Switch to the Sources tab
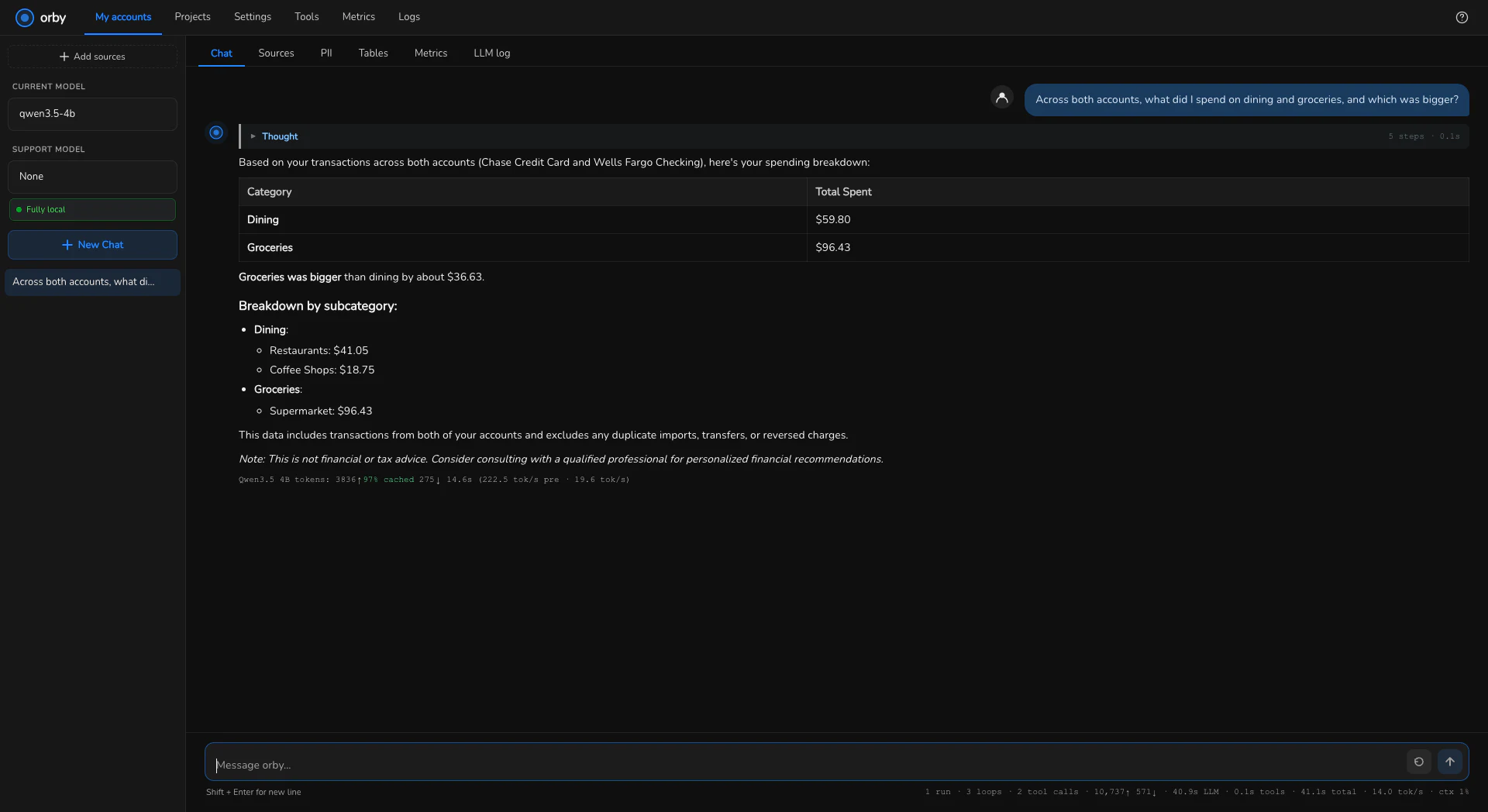This screenshot has width=1488, height=812. [x=276, y=53]
